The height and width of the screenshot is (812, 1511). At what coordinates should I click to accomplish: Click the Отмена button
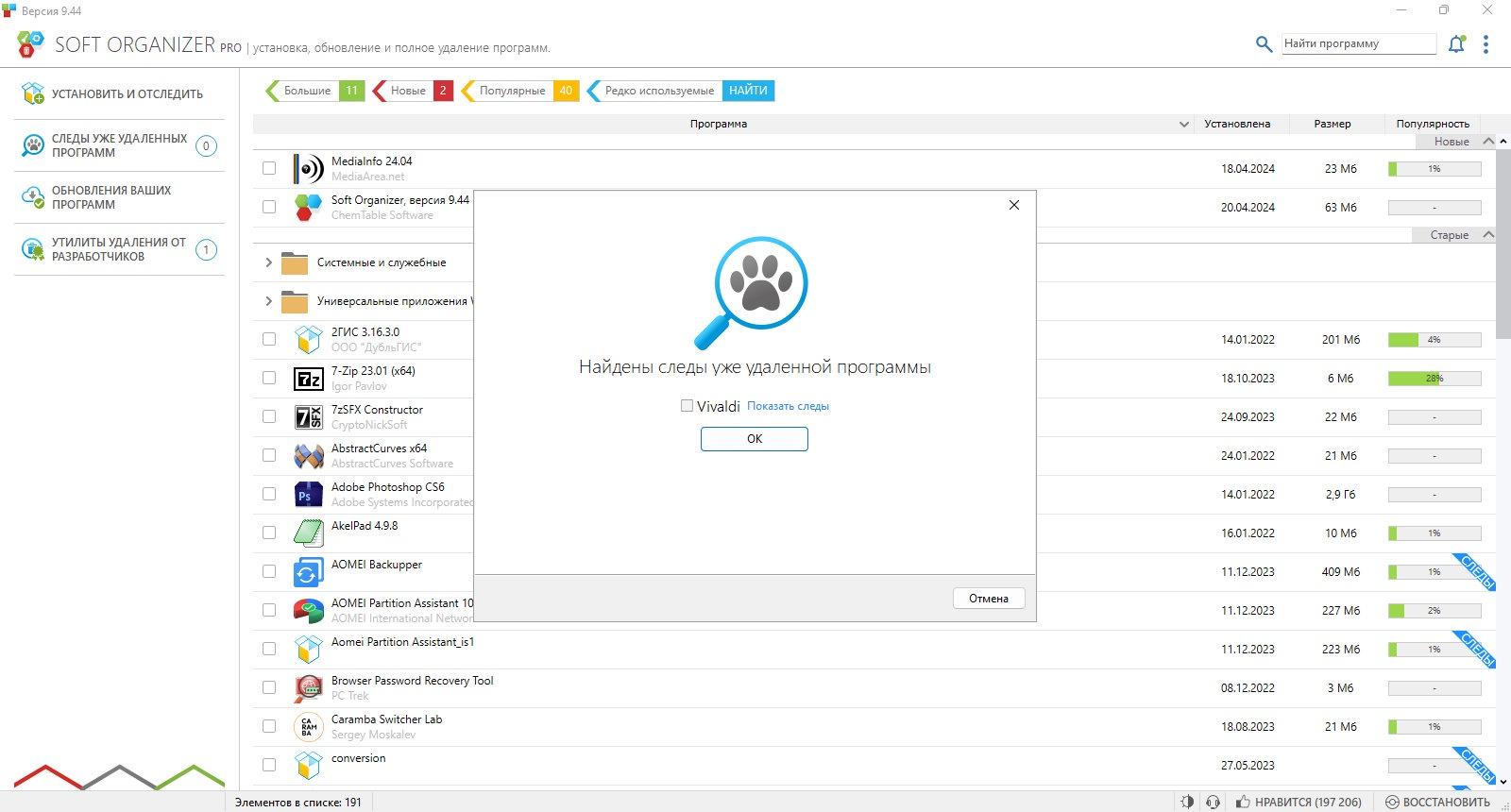click(988, 599)
